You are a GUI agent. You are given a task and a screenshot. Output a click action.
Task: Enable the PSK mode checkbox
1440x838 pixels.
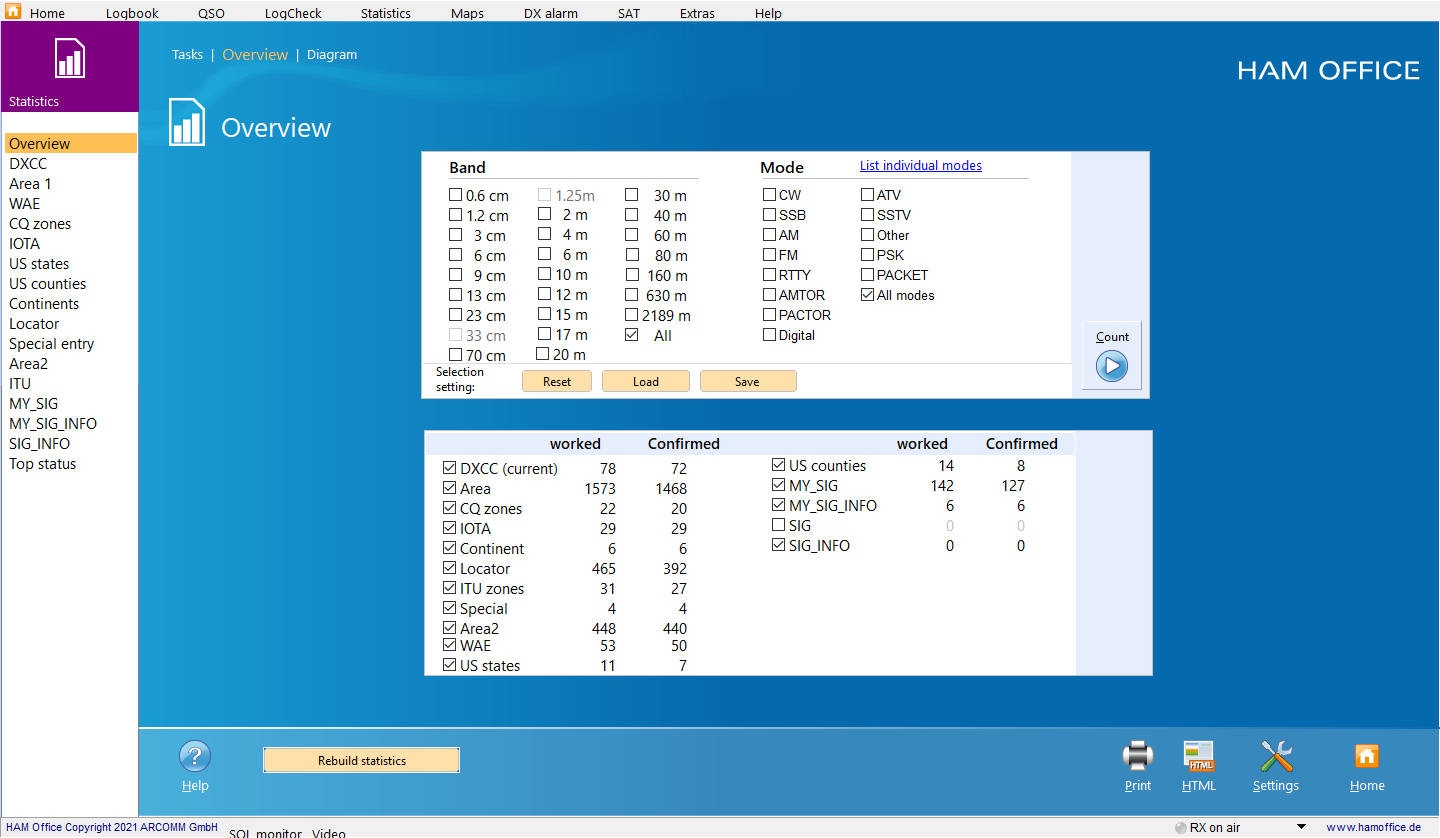pos(867,255)
